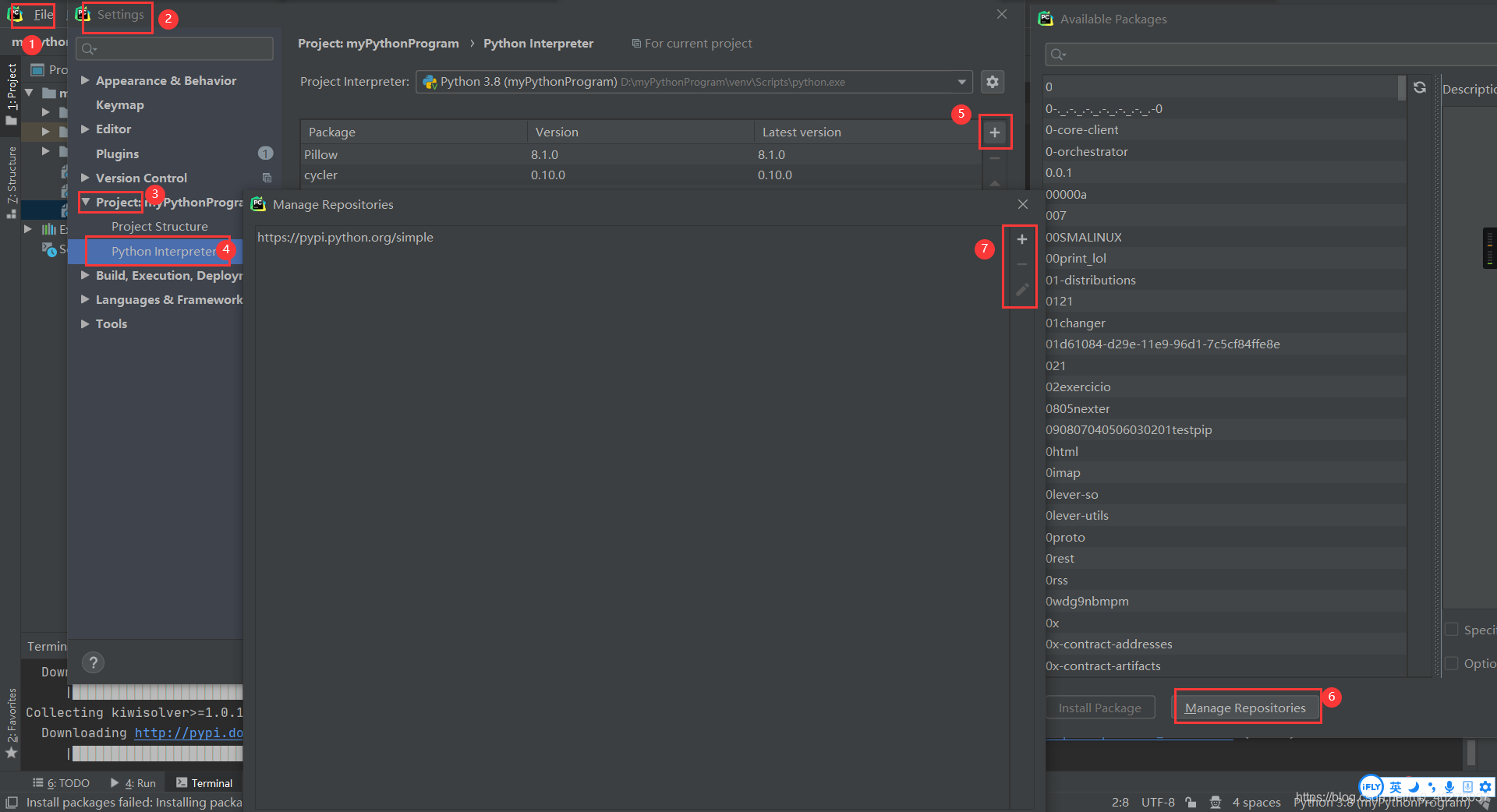The height and width of the screenshot is (812, 1497).
Task: Select 0-core-client in Available Packages
Action: click(x=1226, y=130)
